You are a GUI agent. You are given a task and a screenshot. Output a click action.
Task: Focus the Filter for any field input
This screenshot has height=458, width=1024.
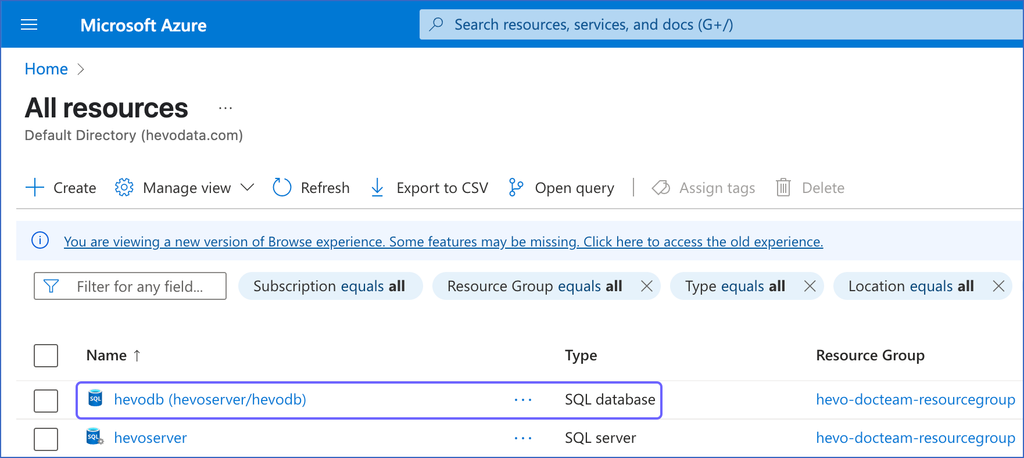[130, 286]
